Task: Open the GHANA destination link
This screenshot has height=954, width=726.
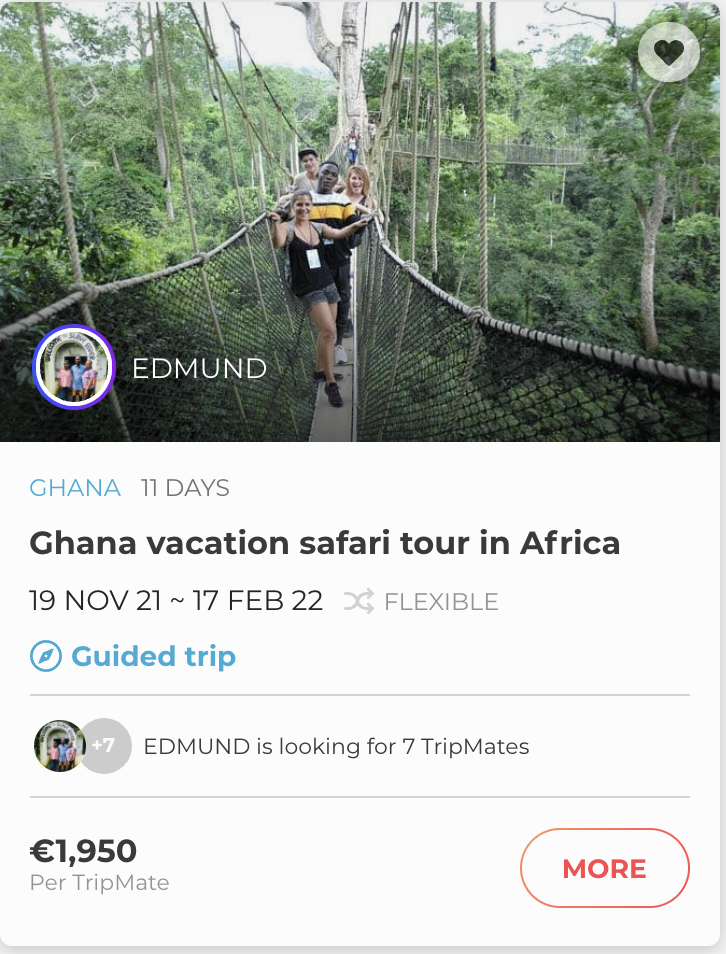Action: click(75, 488)
